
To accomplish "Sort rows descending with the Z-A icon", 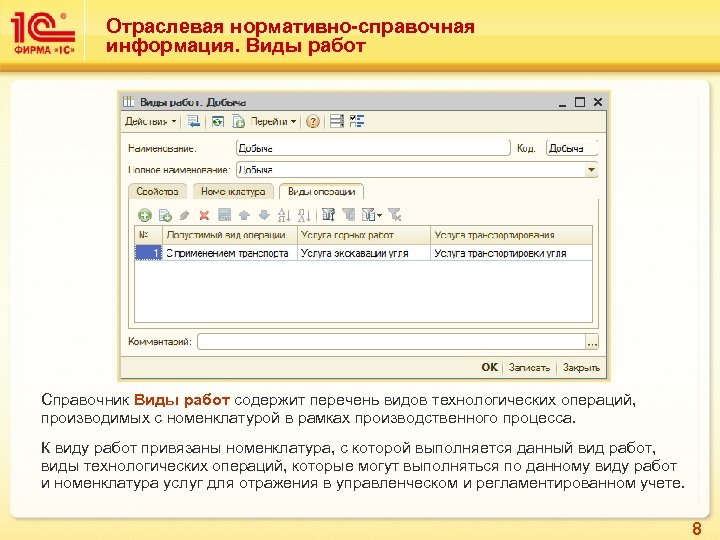I will [x=304, y=215].
